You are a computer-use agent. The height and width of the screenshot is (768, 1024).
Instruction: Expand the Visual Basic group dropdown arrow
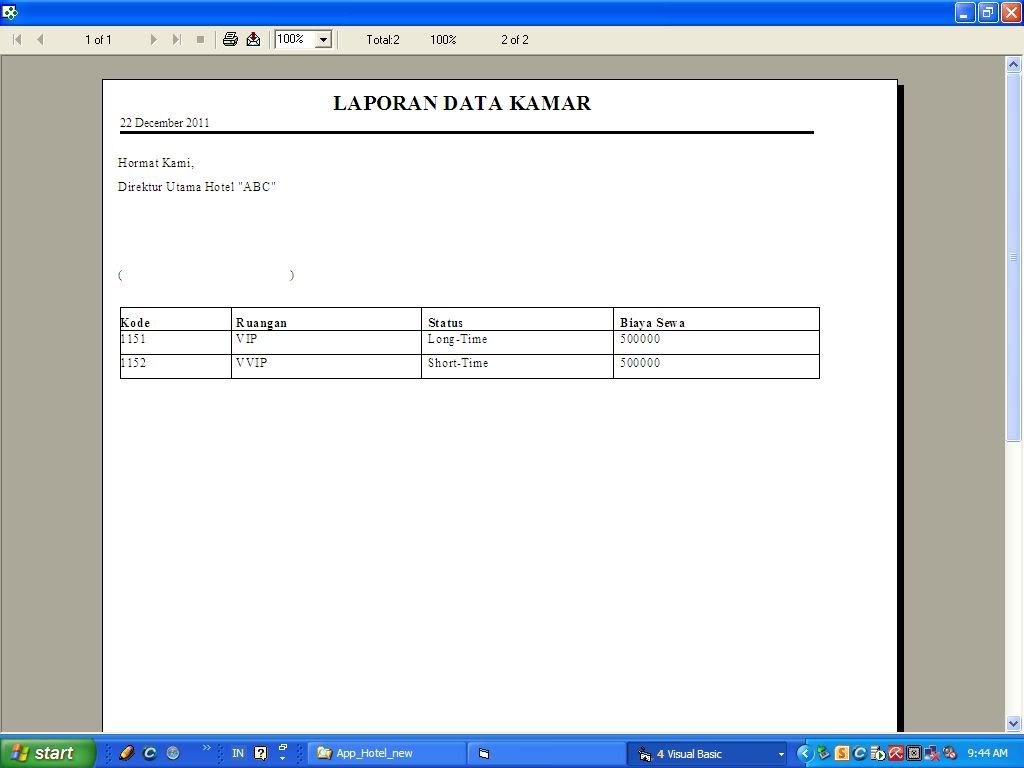pyautogui.click(x=780, y=754)
